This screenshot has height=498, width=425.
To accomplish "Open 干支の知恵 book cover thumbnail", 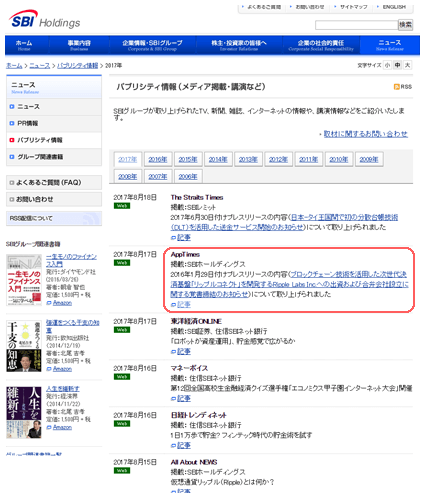I will (24, 346).
